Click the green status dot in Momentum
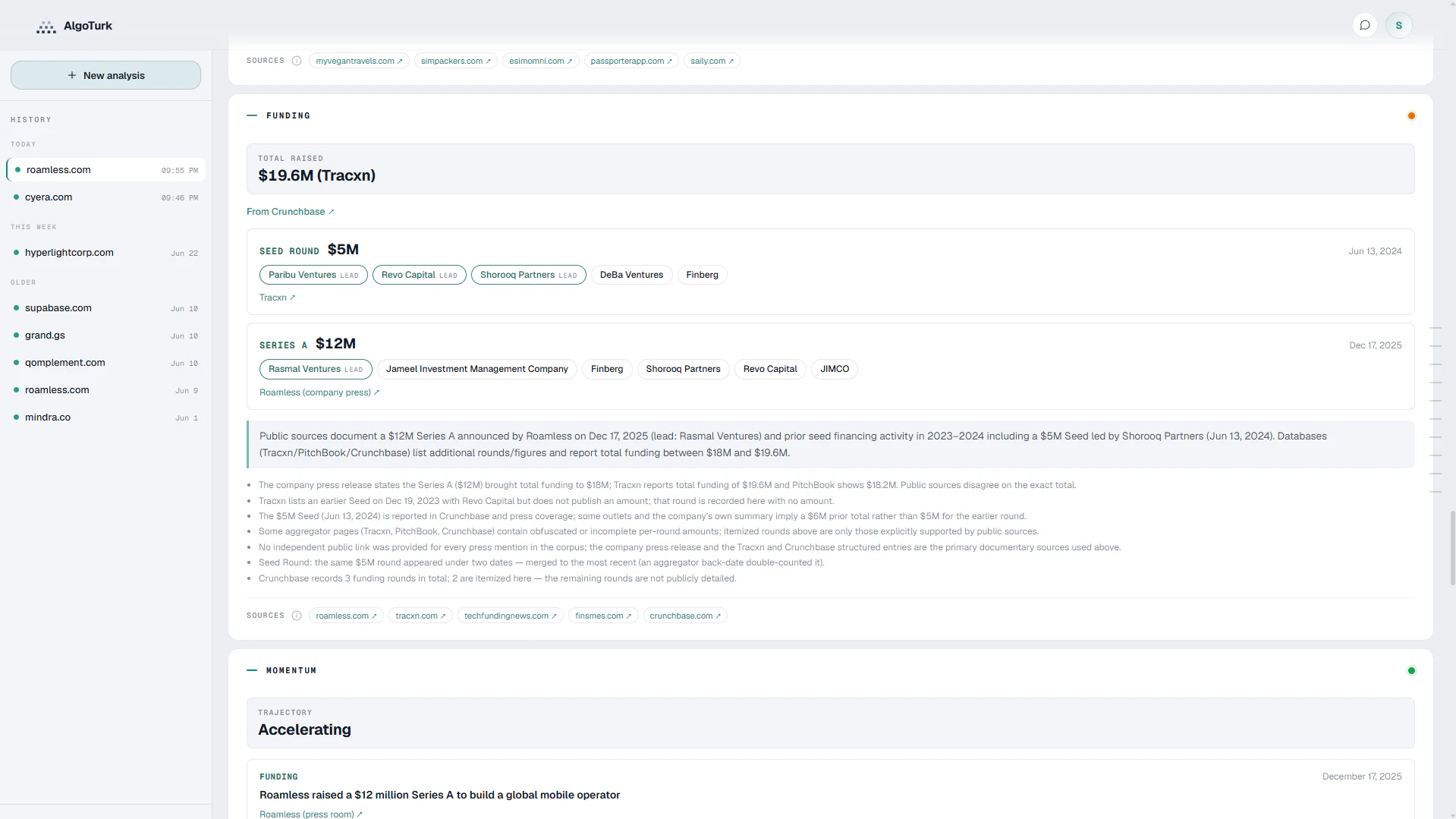 coord(1411,671)
